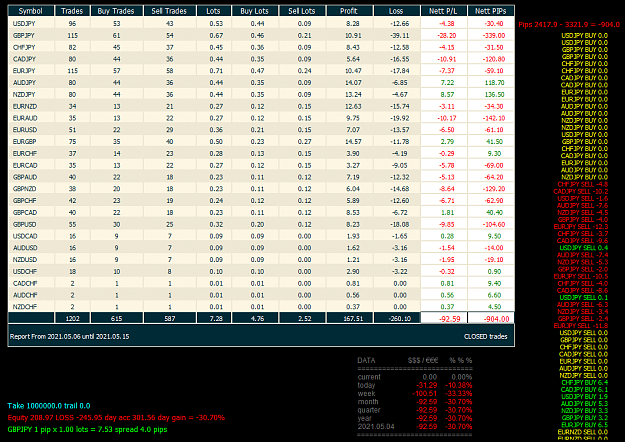Select the GBPCHF row symbol cell
The height and width of the screenshot is (442, 625).
pyautogui.click(x=31, y=200)
